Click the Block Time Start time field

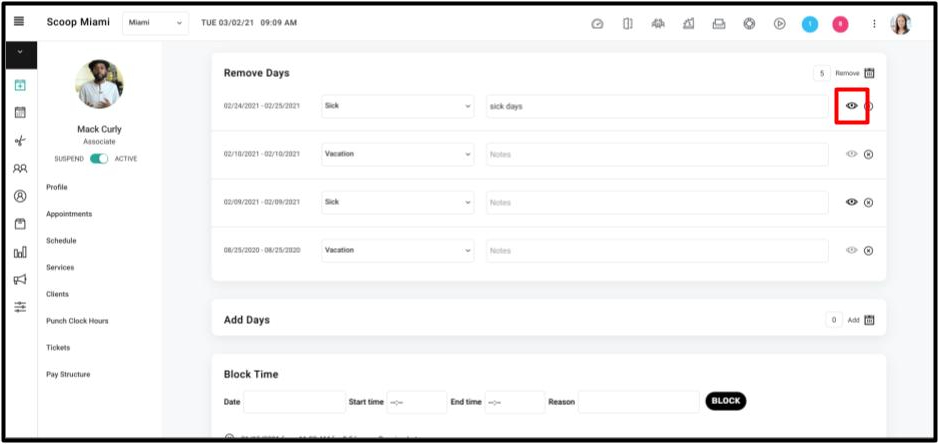[417, 402]
